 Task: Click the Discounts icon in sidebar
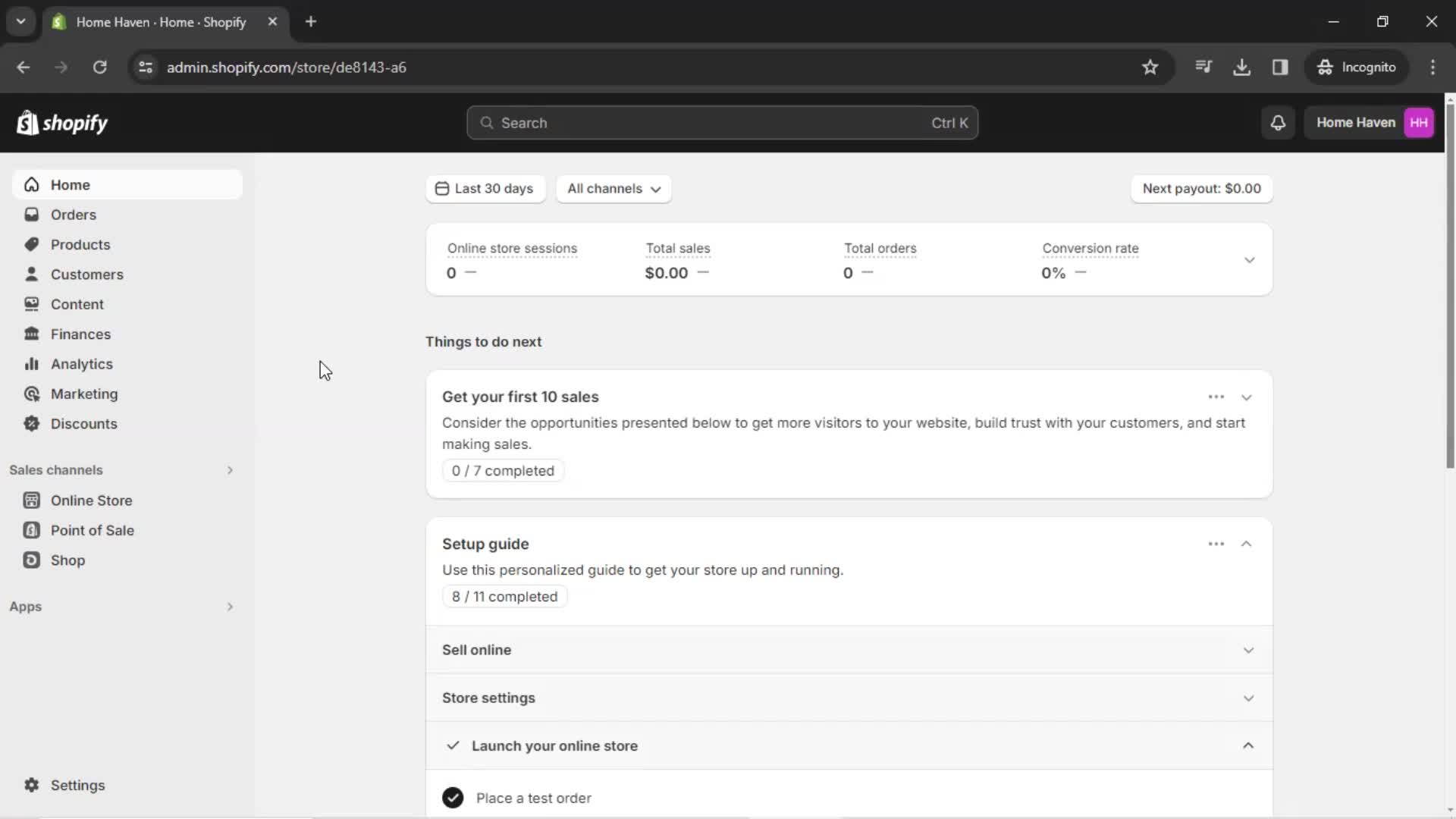[x=30, y=423]
